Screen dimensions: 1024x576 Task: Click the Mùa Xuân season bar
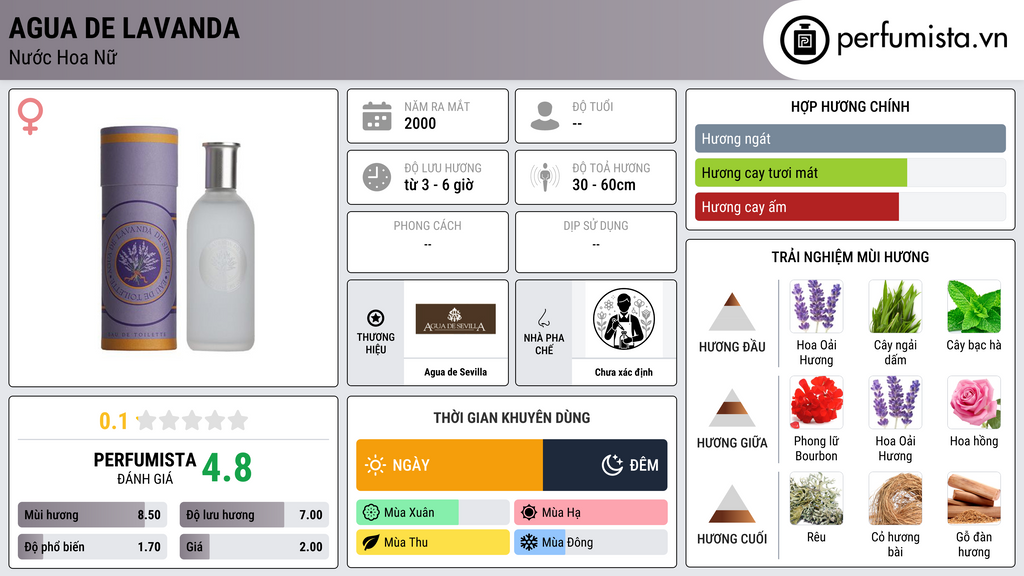pyautogui.click(x=432, y=513)
